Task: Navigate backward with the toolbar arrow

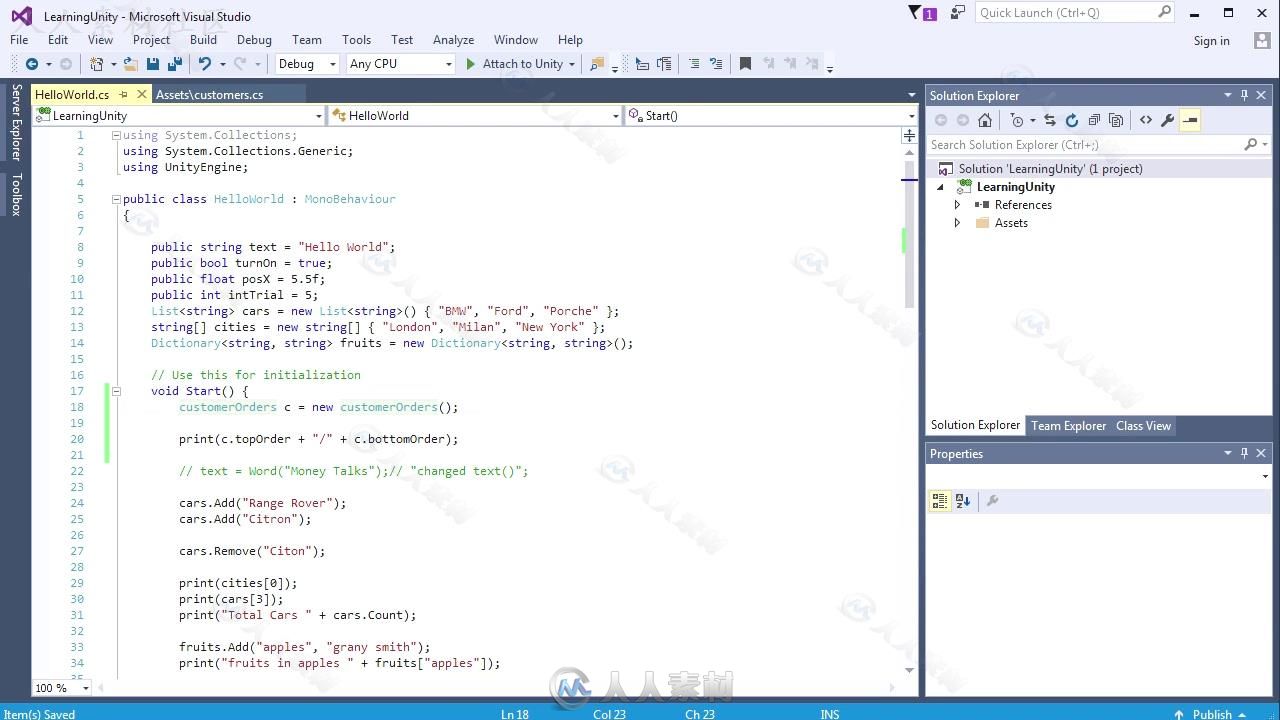Action: tap(32, 64)
